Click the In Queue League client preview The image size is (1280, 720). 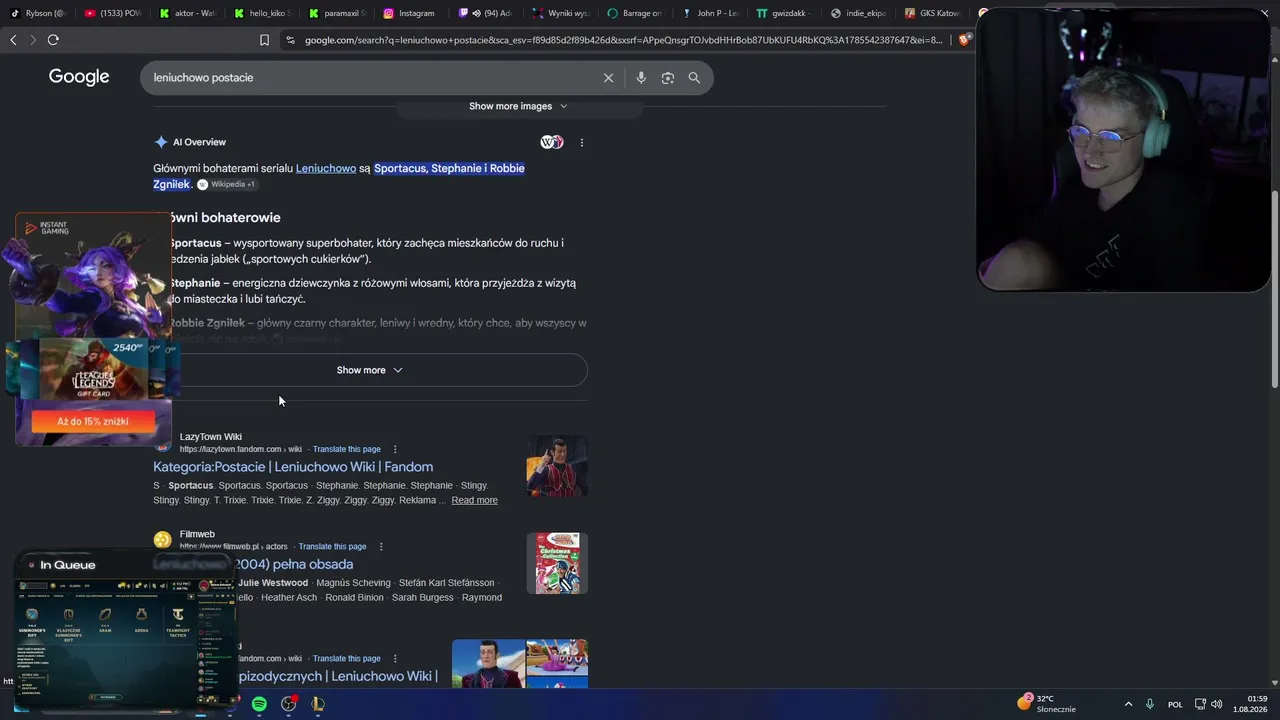tap(126, 630)
